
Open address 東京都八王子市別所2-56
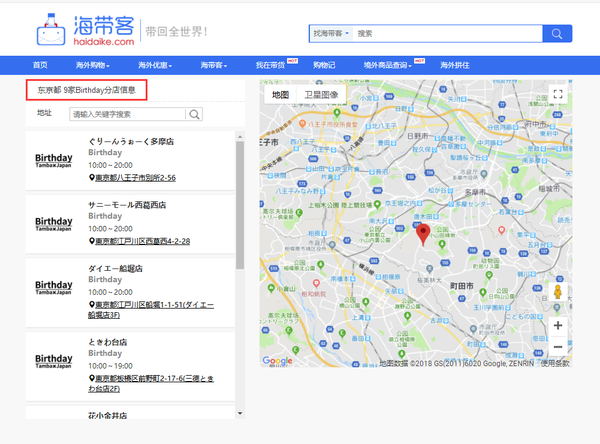point(135,178)
